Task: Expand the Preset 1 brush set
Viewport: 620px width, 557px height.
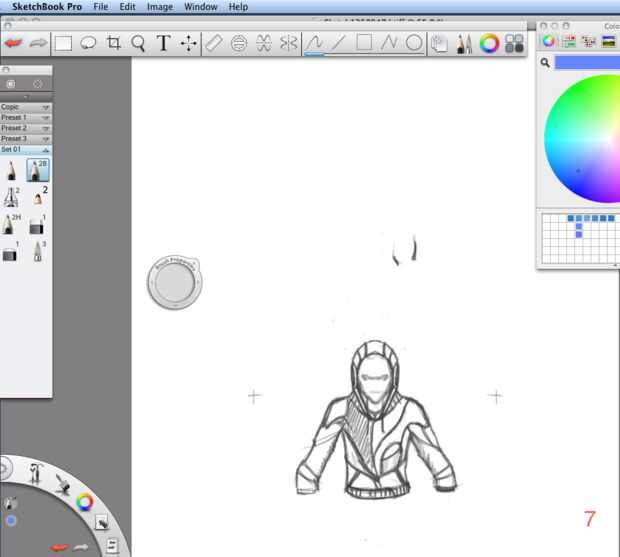Action: click(26, 118)
